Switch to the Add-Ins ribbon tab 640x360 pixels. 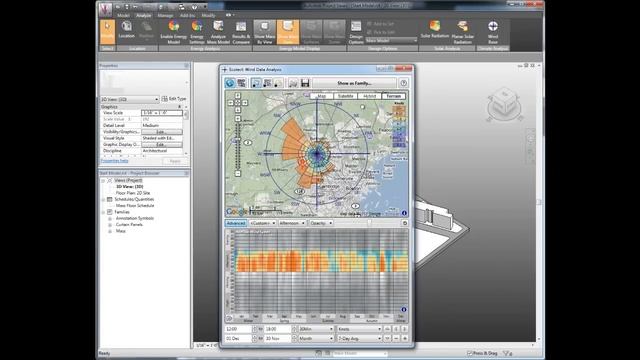pos(187,16)
